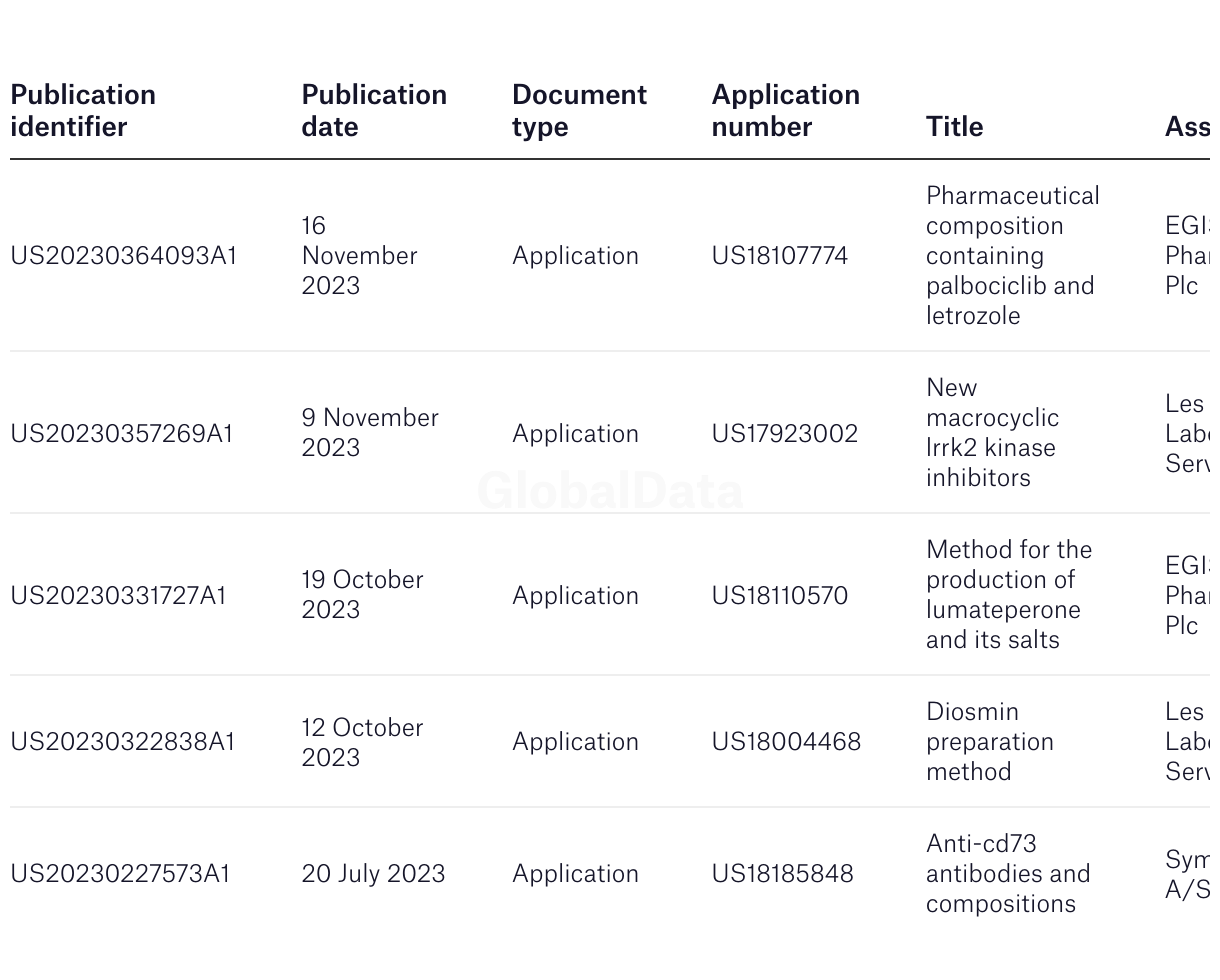Open the lumateperone production method title
Image resolution: width=1220 pixels, height=980 pixels.
tap(1009, 595)
